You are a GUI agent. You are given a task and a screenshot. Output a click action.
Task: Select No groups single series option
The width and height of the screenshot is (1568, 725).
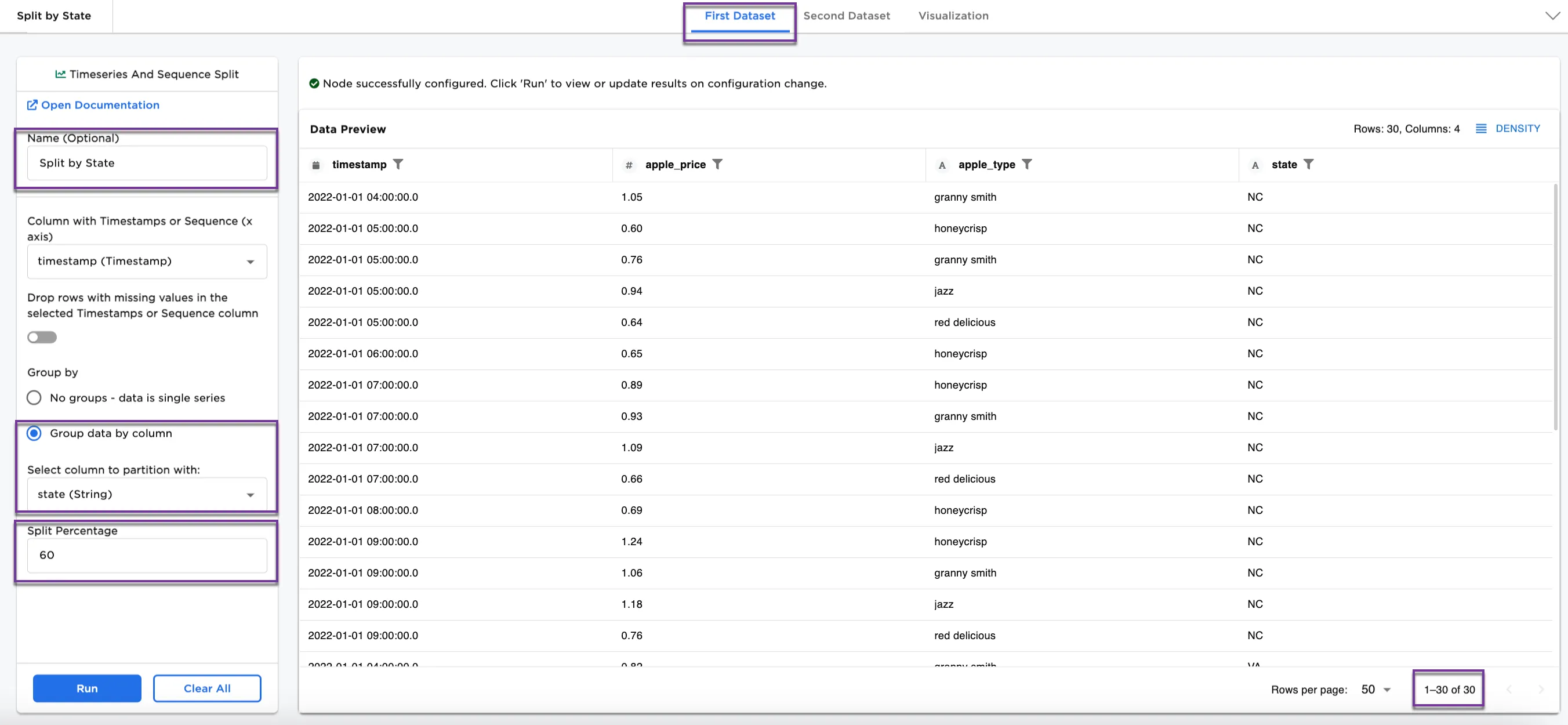point(34,397)
